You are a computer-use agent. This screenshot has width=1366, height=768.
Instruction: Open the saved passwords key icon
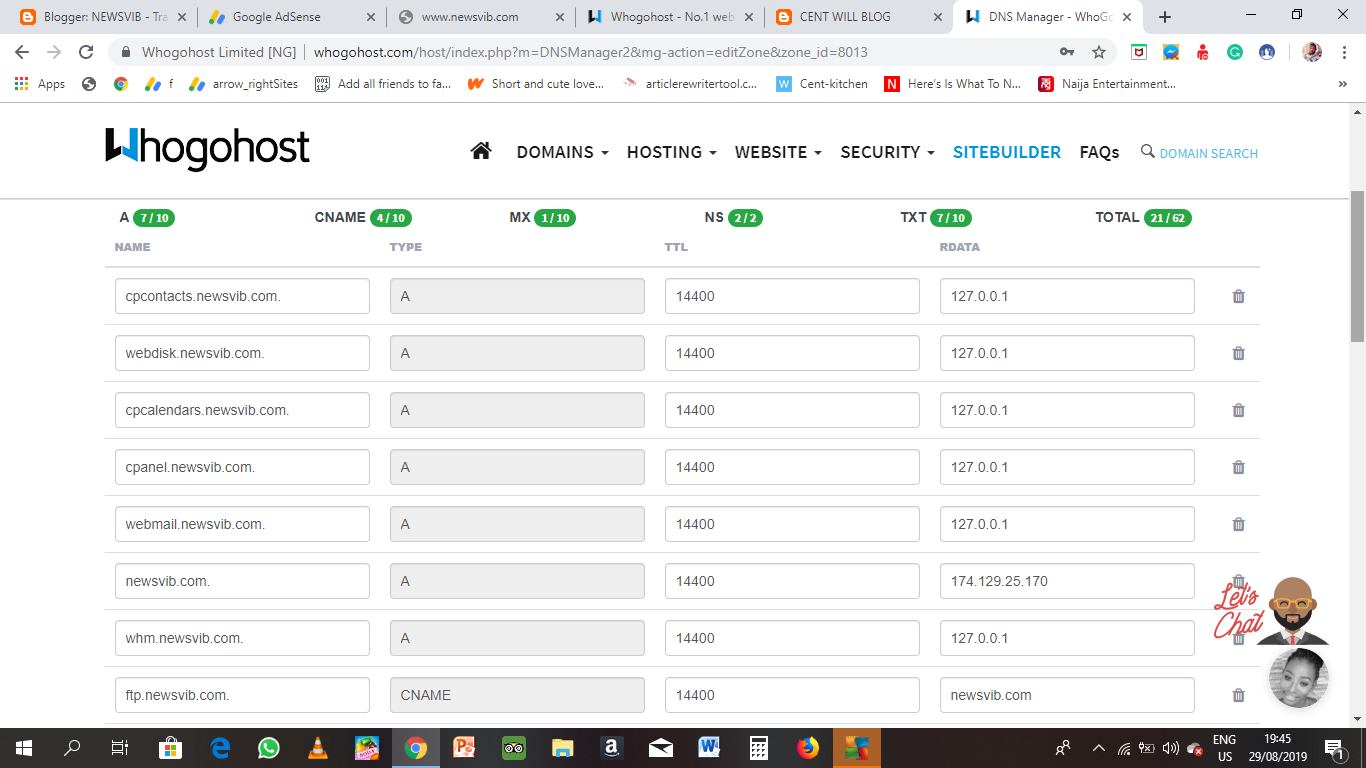(x=1067, y=52)
